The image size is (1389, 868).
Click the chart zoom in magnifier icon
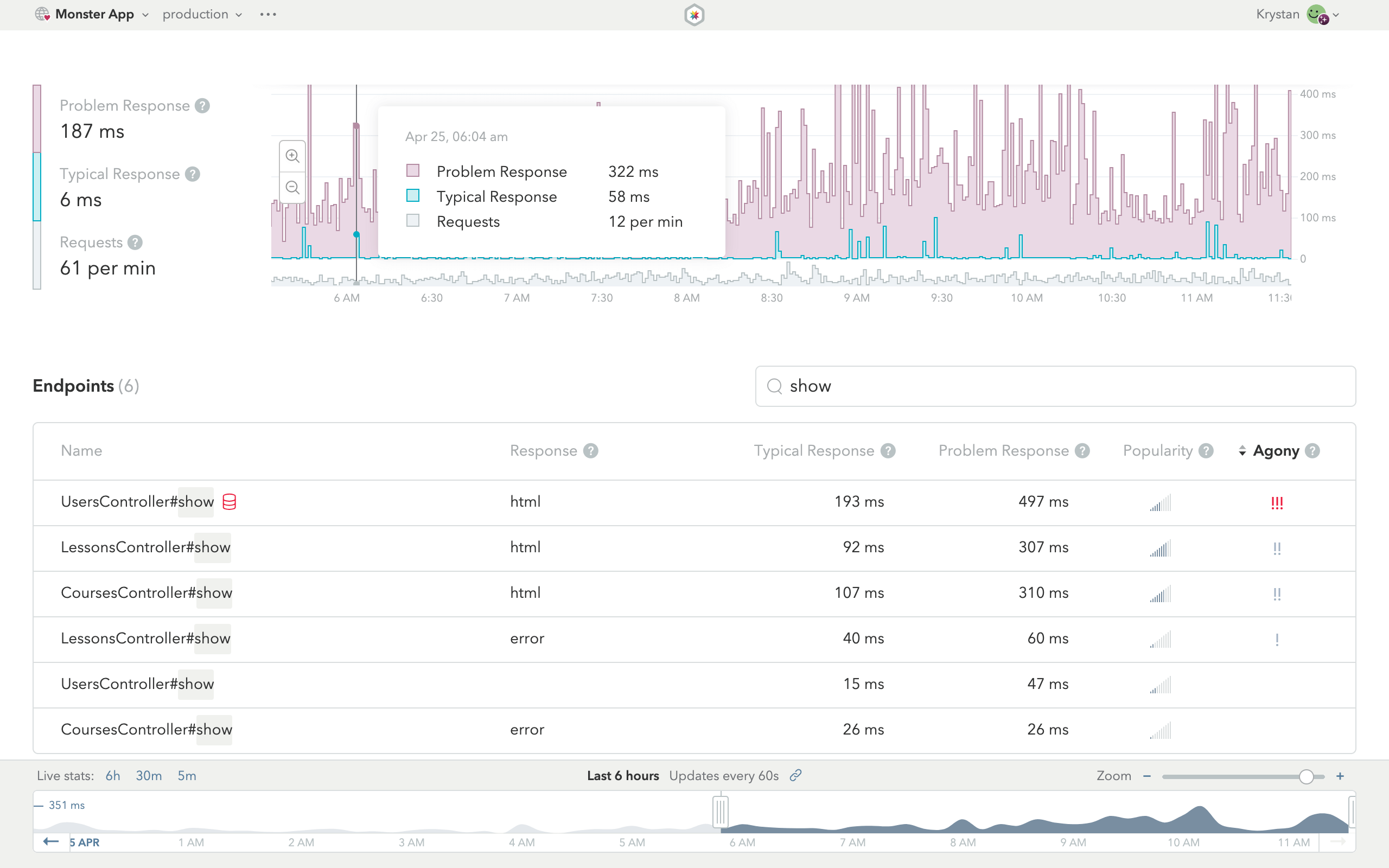(293, 156)
